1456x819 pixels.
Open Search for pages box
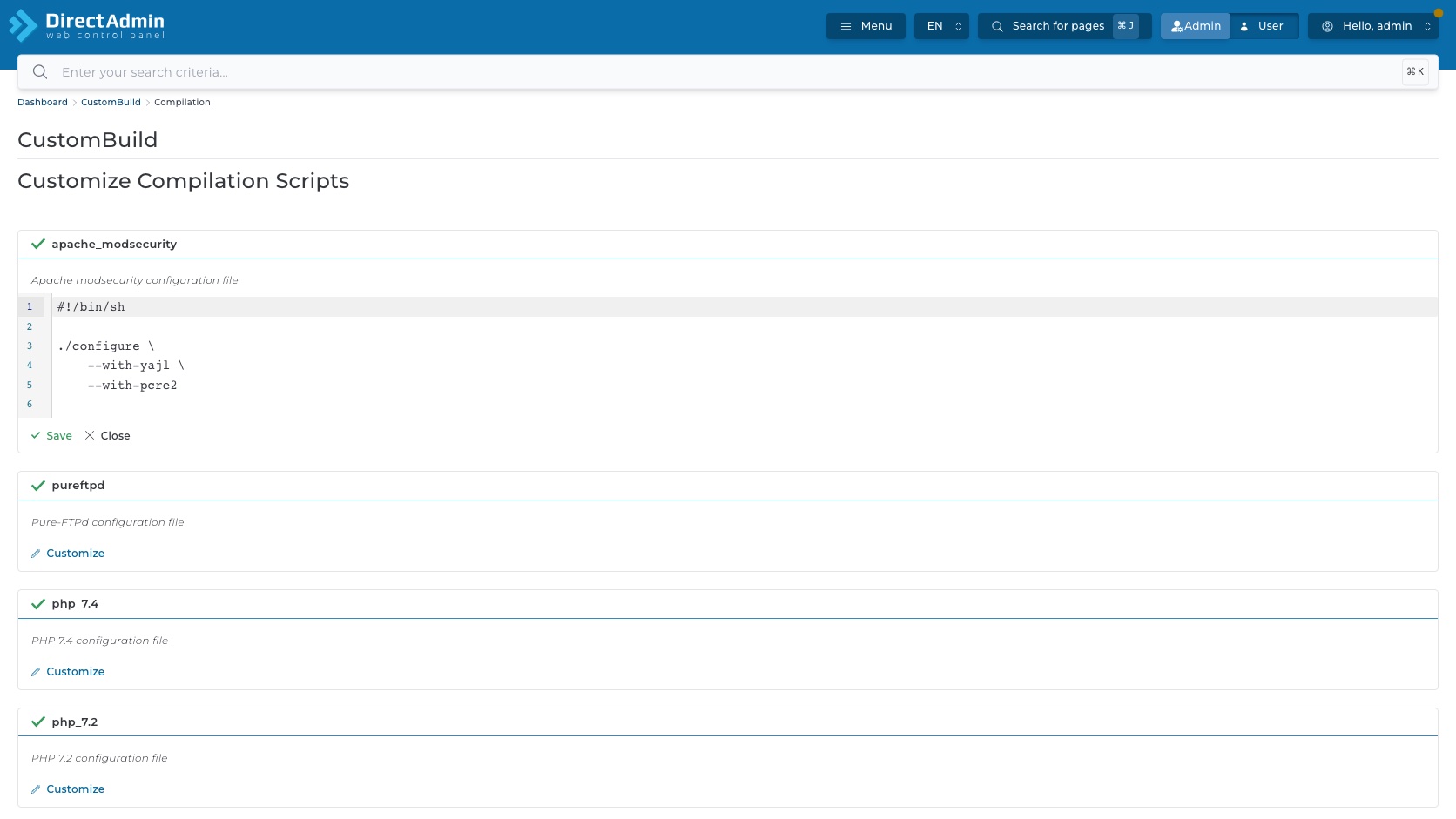tap(1064, 26)
